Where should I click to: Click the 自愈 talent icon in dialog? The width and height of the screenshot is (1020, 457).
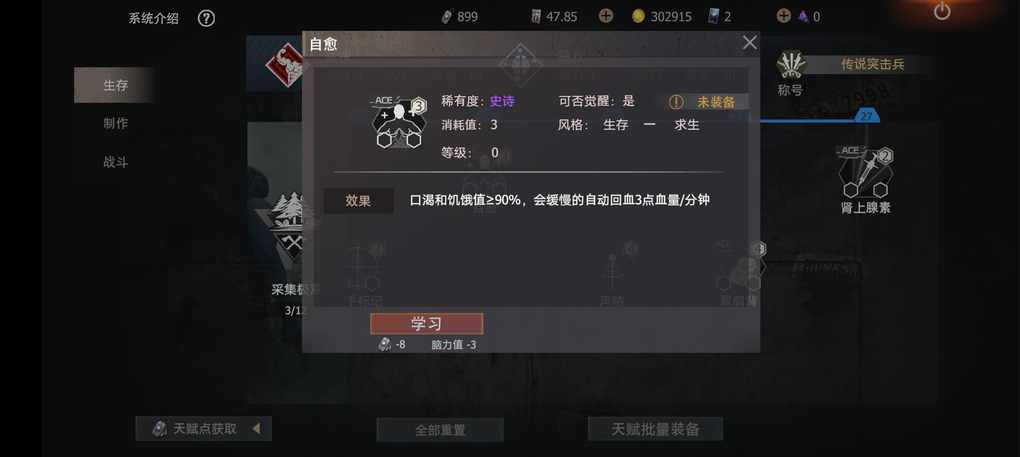click(x=398, y=123)
